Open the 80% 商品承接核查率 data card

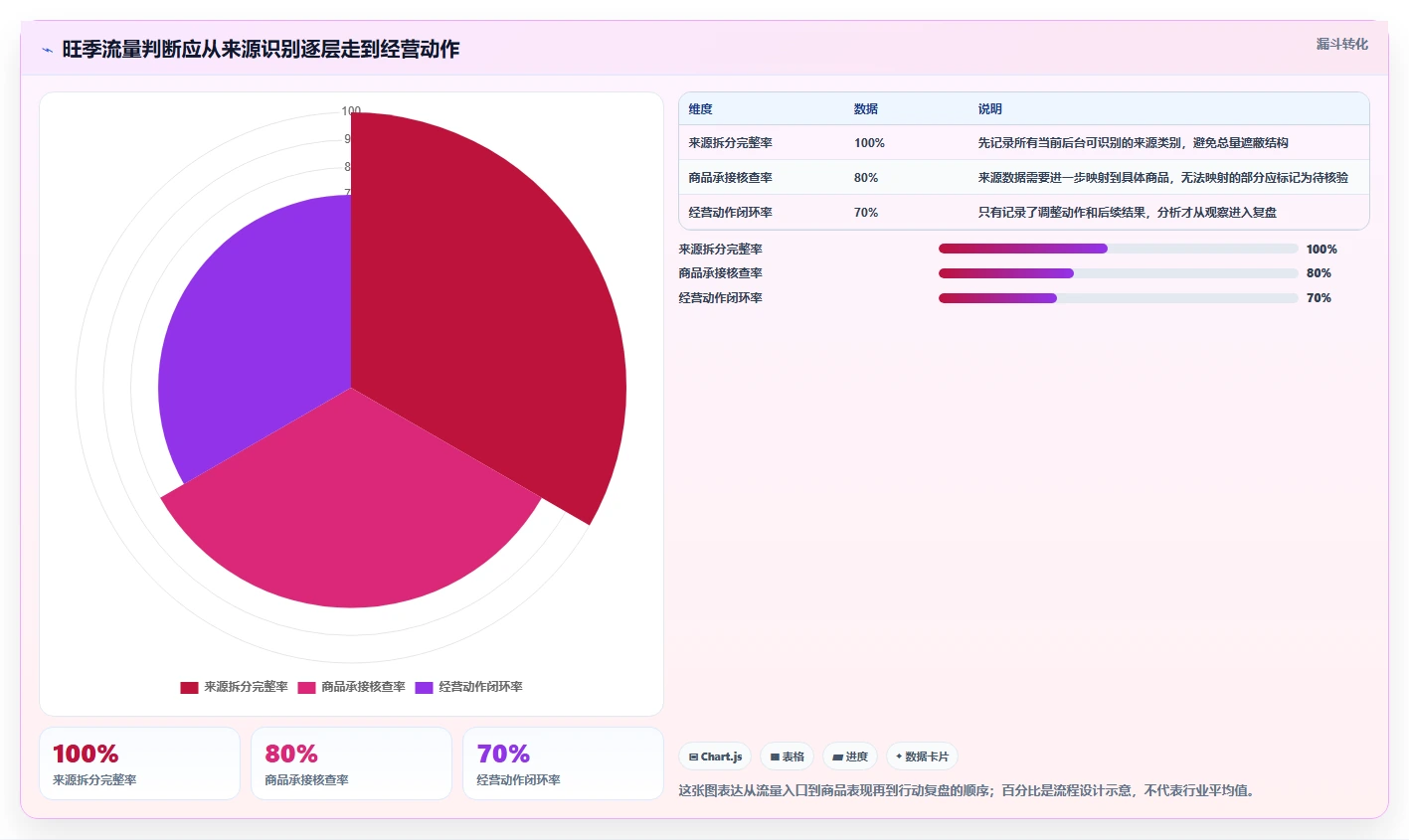(x=351, y=763)
